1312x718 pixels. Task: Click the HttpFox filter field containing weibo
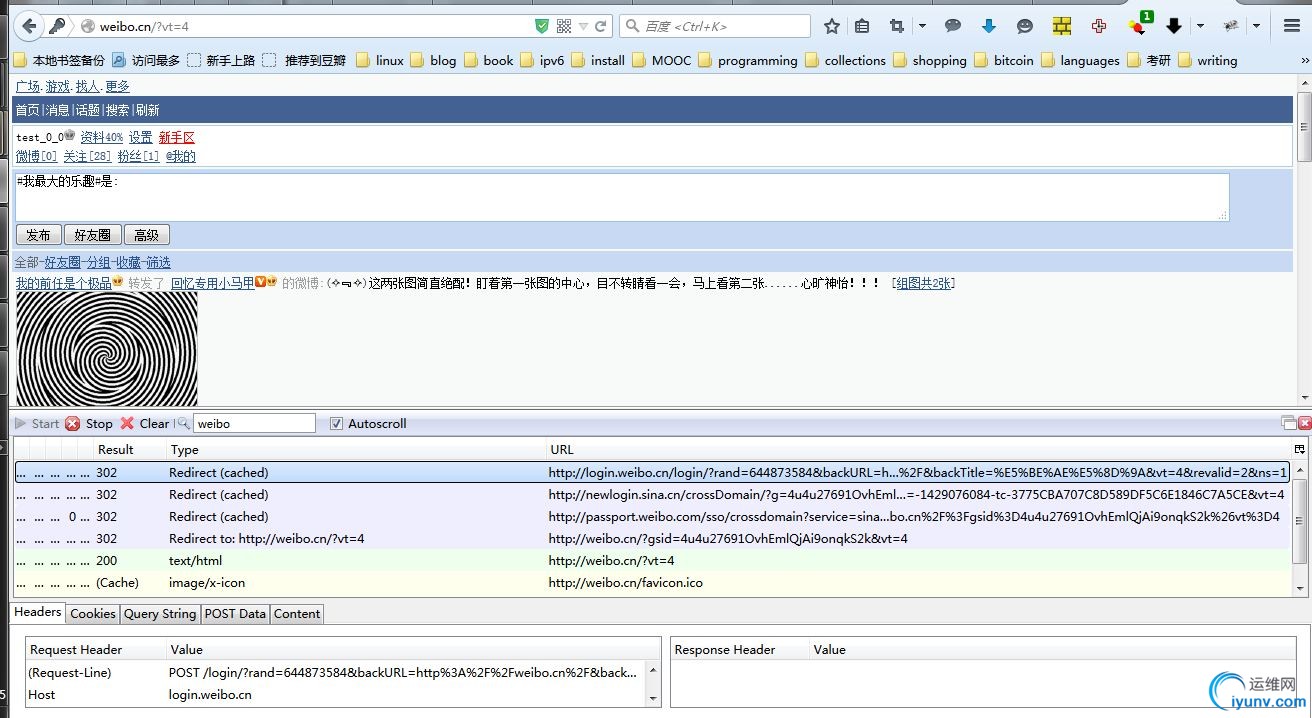point(254,424)
